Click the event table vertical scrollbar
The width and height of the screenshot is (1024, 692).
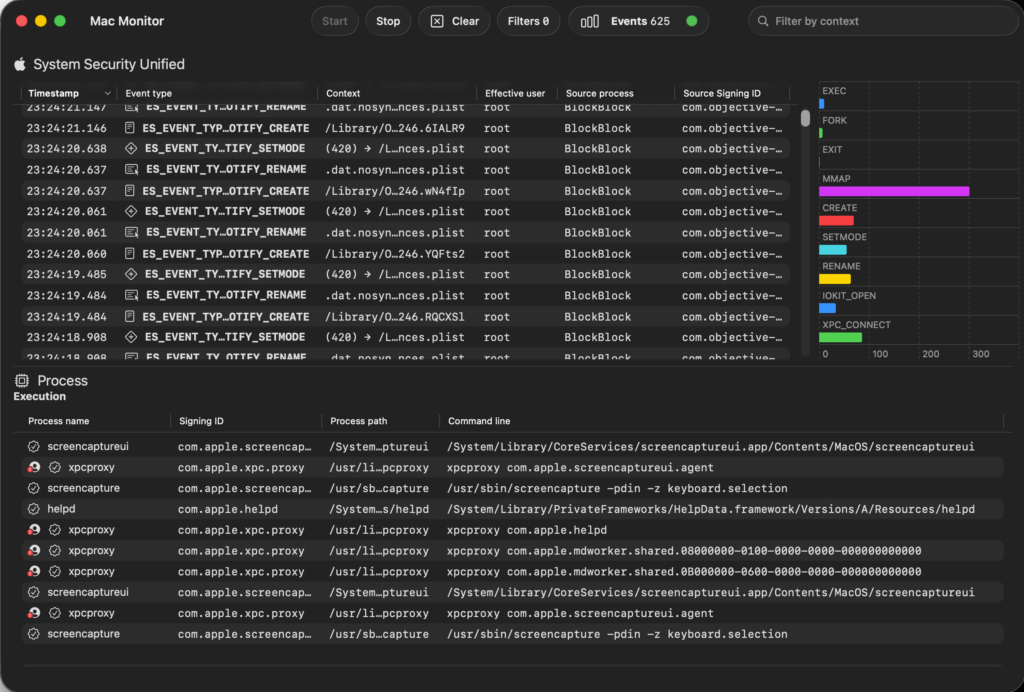click(805, 118)
